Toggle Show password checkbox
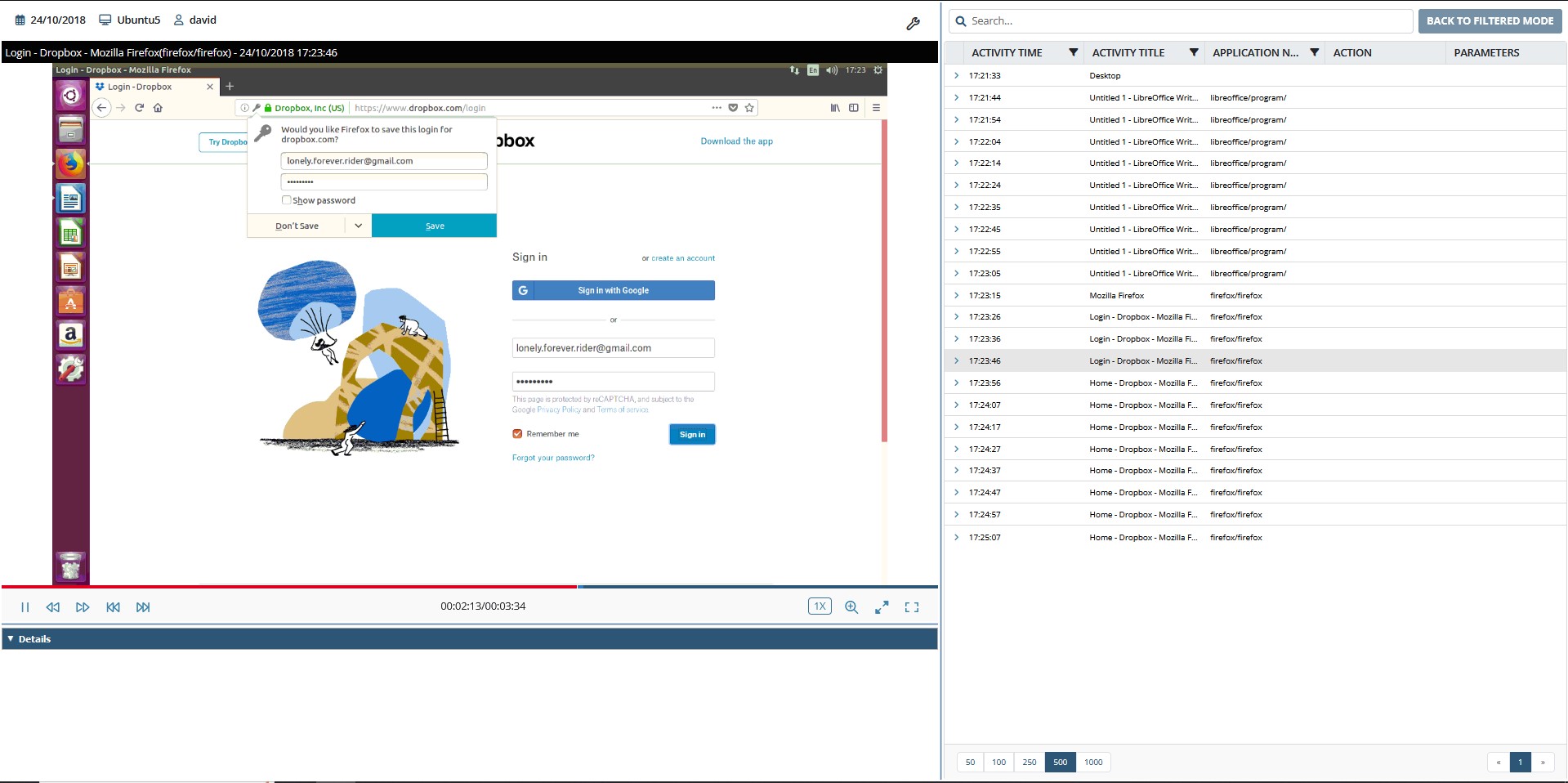 coord(286,200)
